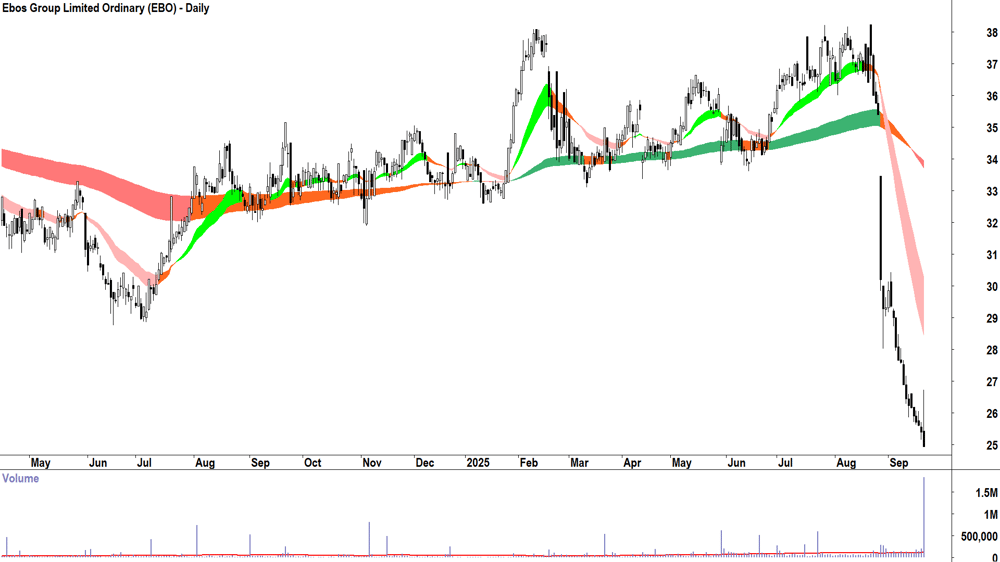Click the 33 price axis label
1000x562 pixels.
coord(992,191)
